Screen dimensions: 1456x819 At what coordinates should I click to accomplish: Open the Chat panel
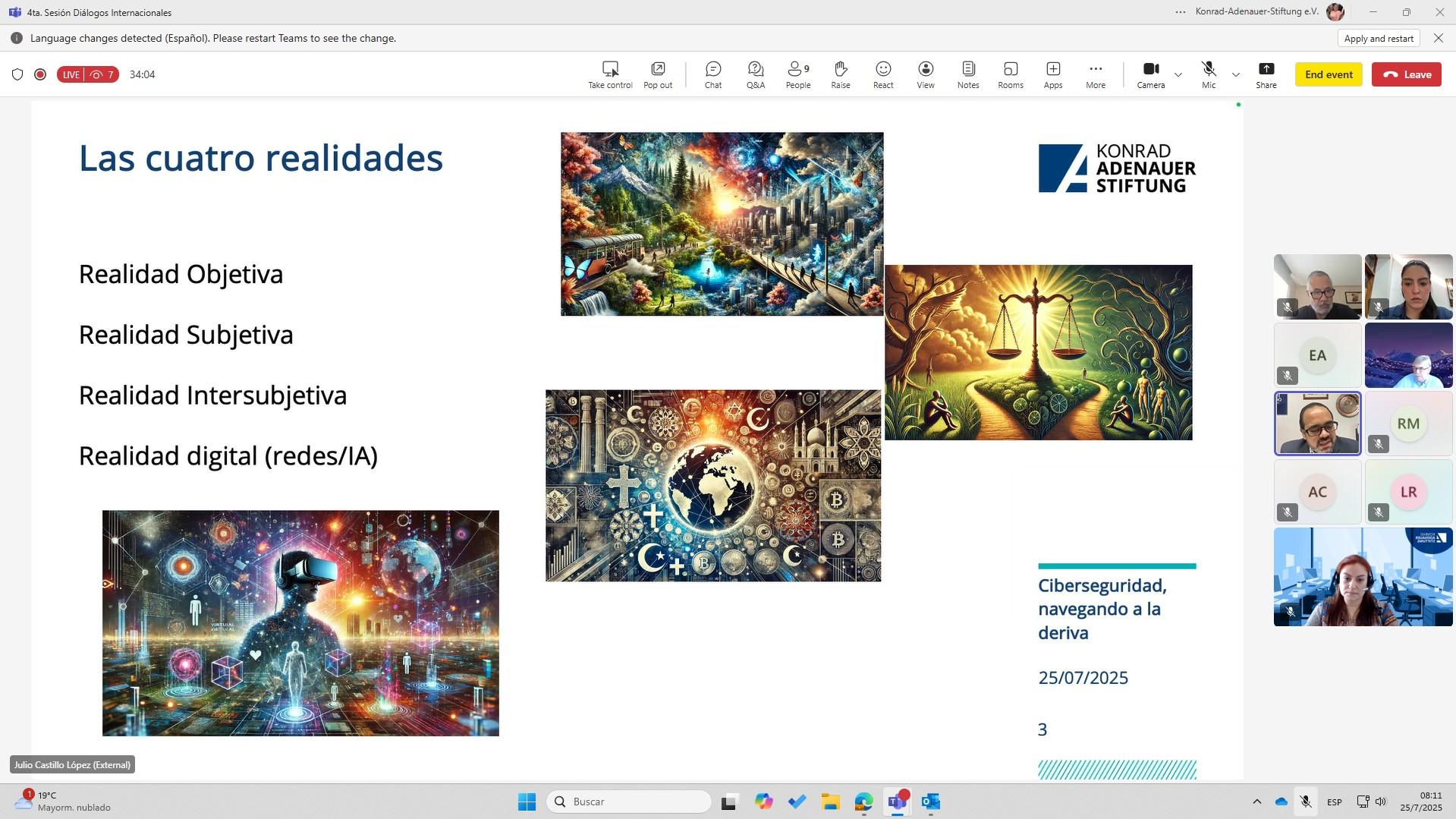[x=712, y=74]
